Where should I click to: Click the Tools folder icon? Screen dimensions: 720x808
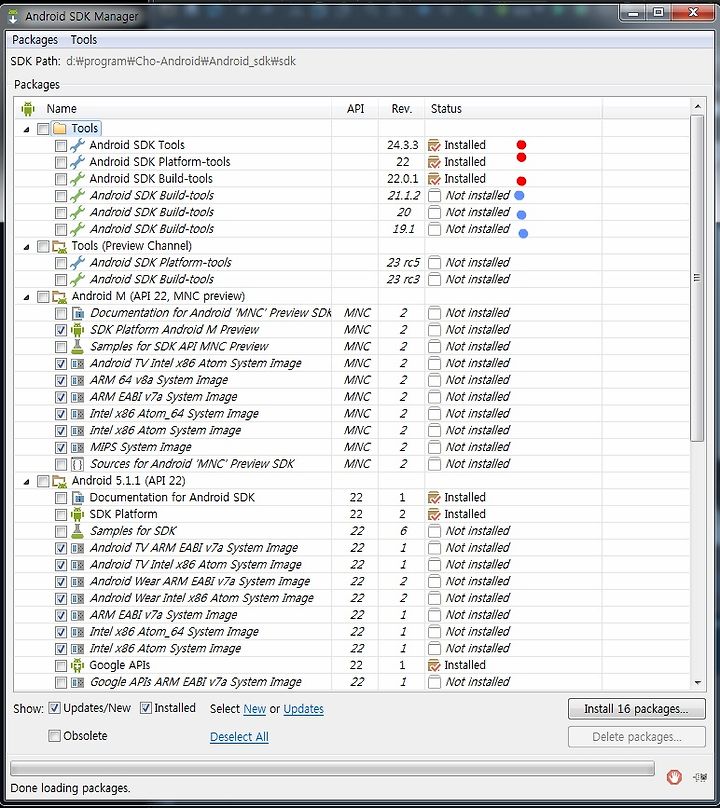click(60, 128)
